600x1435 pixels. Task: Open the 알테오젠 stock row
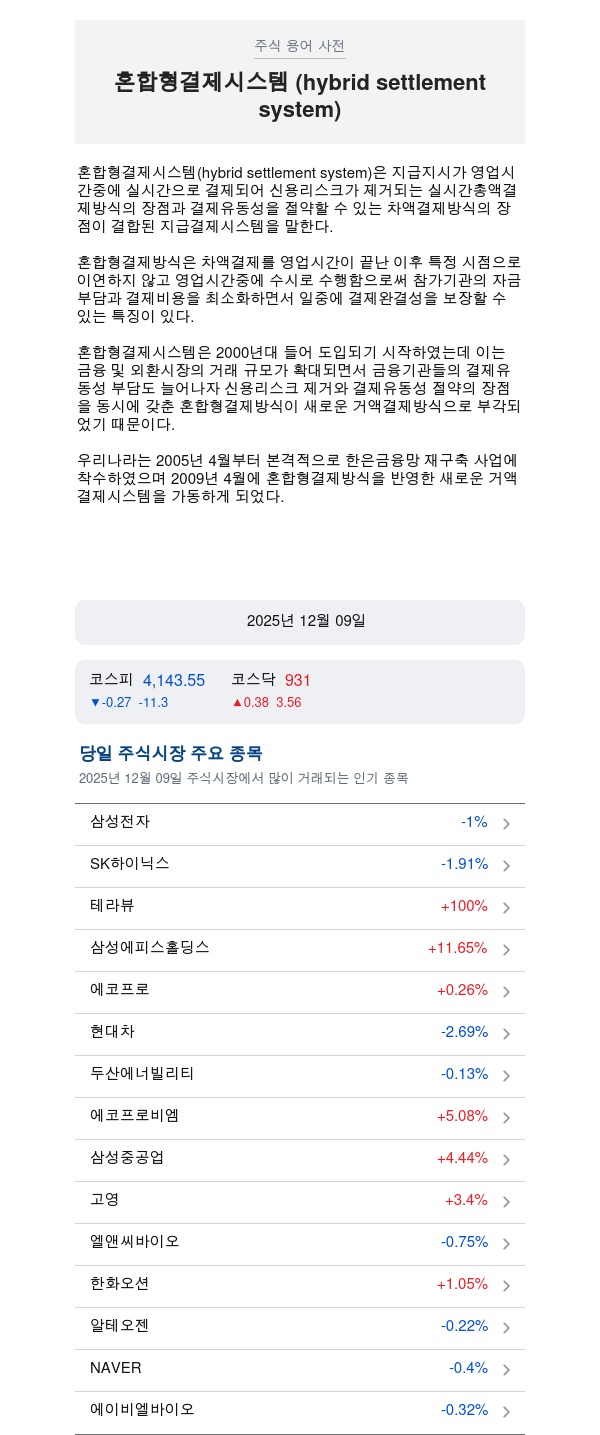tap(120, 1326)
